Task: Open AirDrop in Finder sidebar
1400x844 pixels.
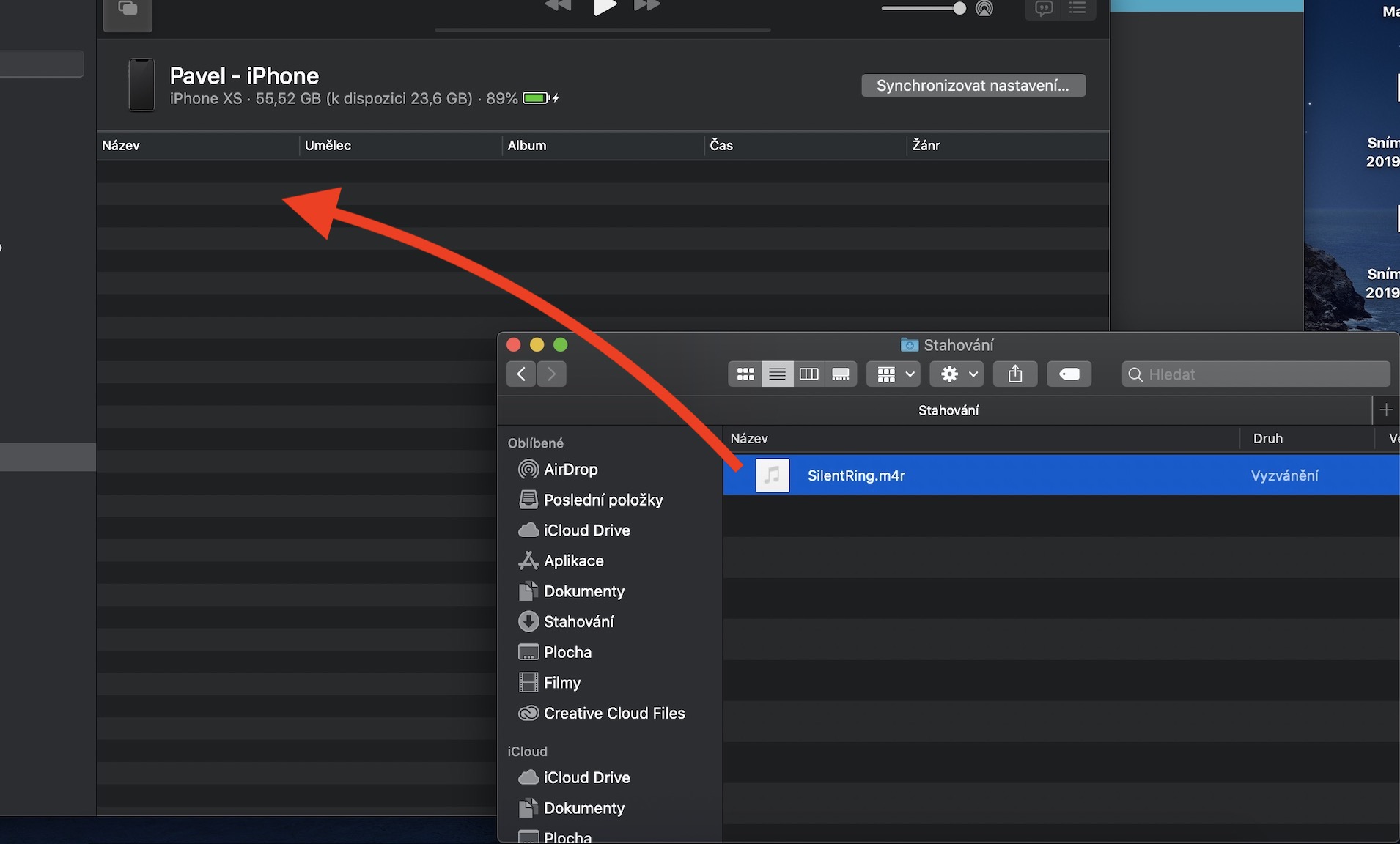Action: (558, 469)
